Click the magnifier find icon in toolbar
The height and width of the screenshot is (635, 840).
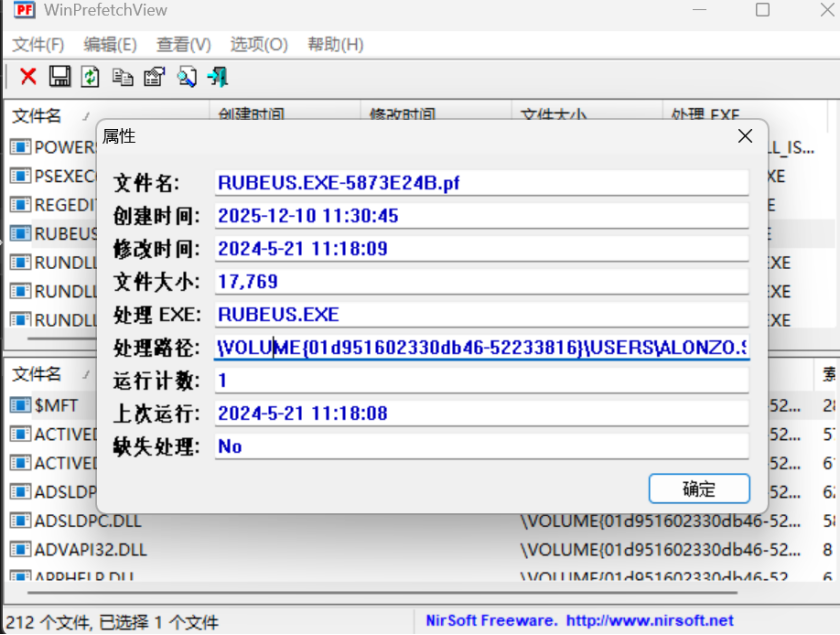(186, 77)
